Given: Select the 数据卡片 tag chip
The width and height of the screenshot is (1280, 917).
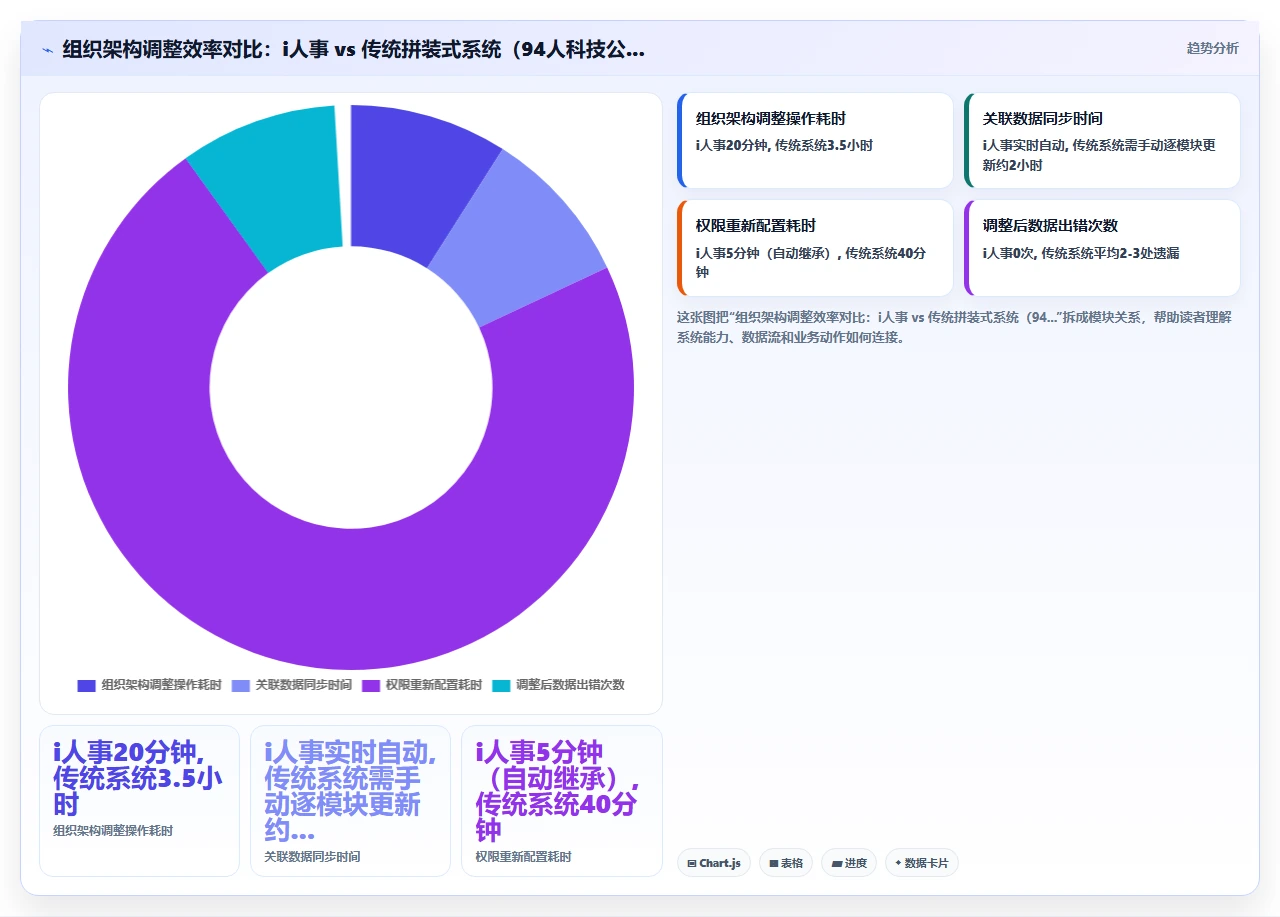Looking at the screenshot, I should (922, 863).
